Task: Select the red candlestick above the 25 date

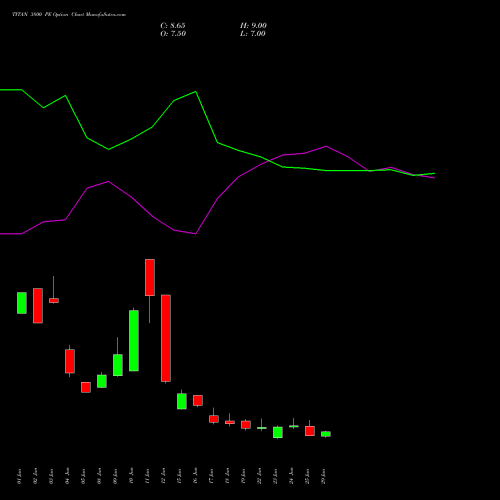Action: pos(310,431)
